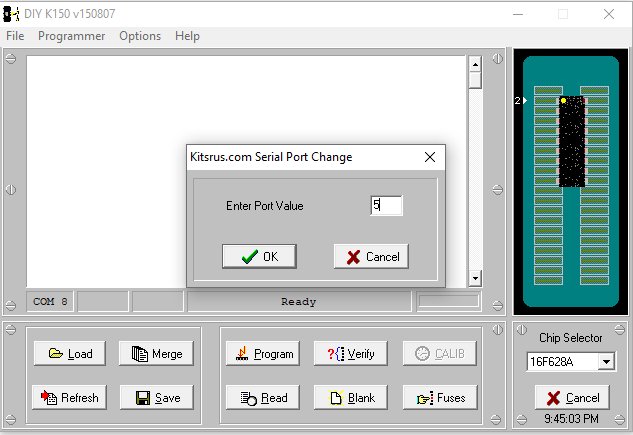The image size is (633, 435).
Task: Click the vertical scrollbar thumb
Action: point(475,79)
